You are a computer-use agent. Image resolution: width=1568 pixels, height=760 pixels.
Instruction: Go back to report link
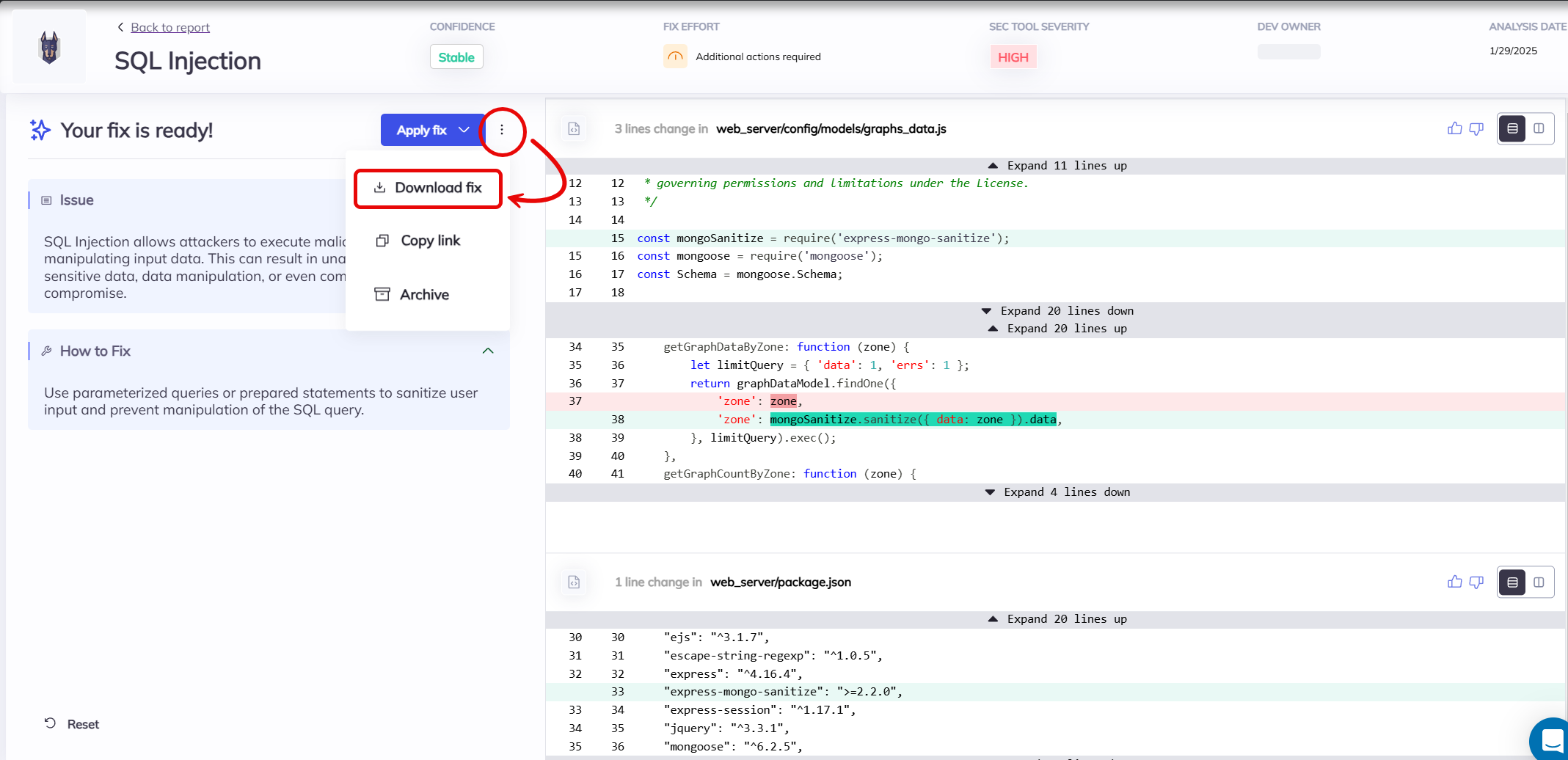(x=169, y=27)
